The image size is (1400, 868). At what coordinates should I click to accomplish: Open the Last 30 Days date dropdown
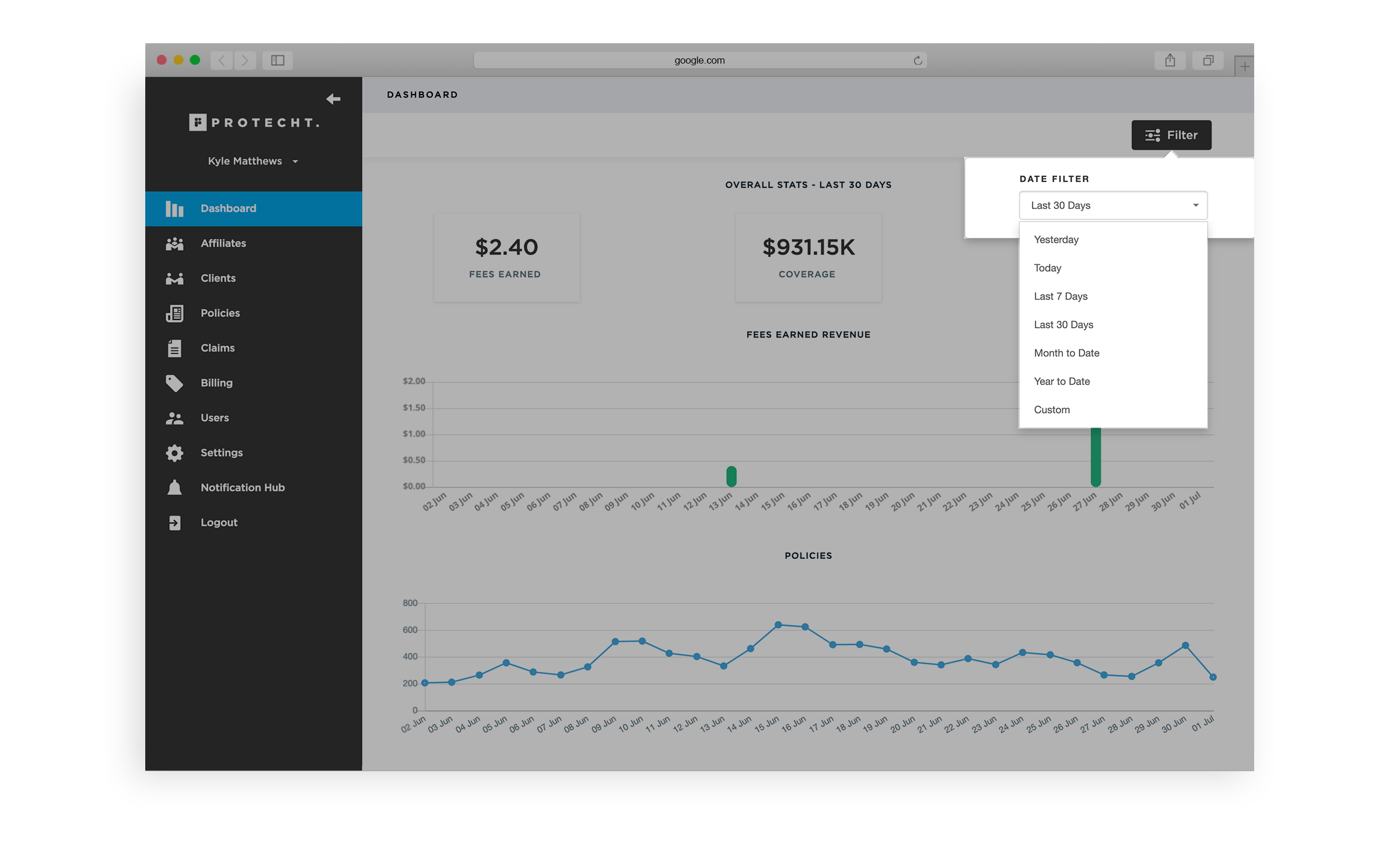1112,205
